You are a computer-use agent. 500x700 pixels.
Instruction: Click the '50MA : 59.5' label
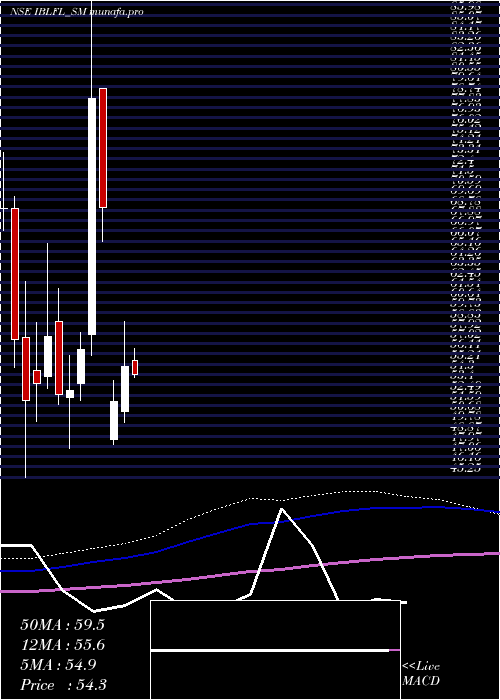coord(62,625)
